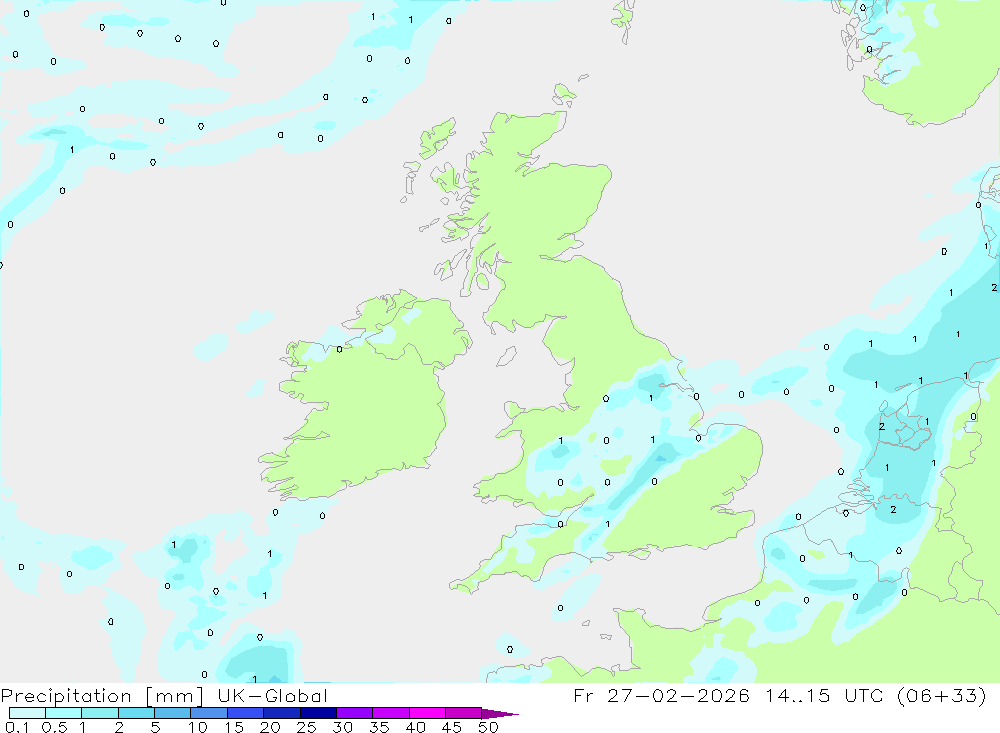Click the "[mm]" unit label

point(174,696)
